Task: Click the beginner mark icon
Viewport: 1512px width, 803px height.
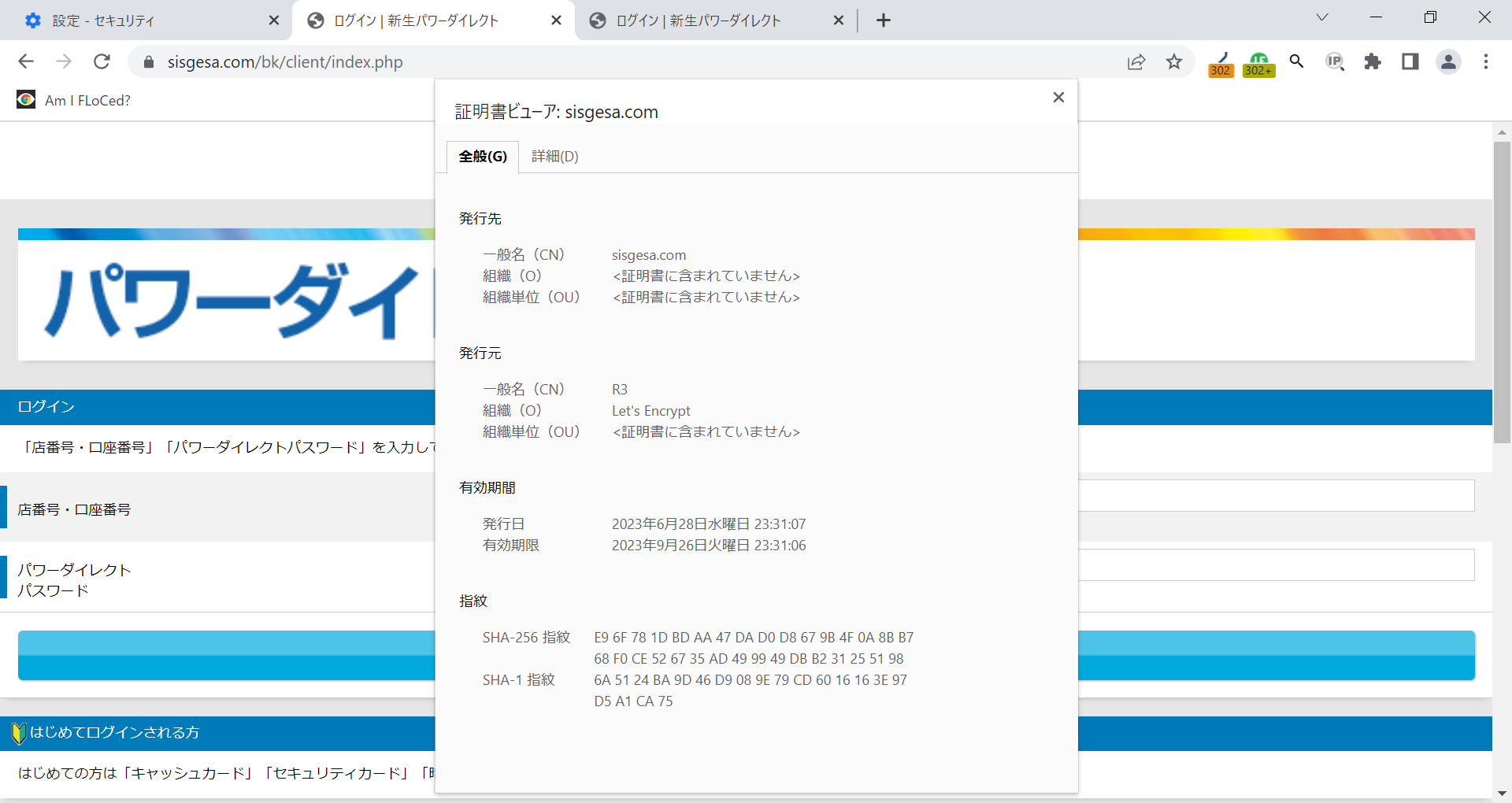Action: (20, 733)
